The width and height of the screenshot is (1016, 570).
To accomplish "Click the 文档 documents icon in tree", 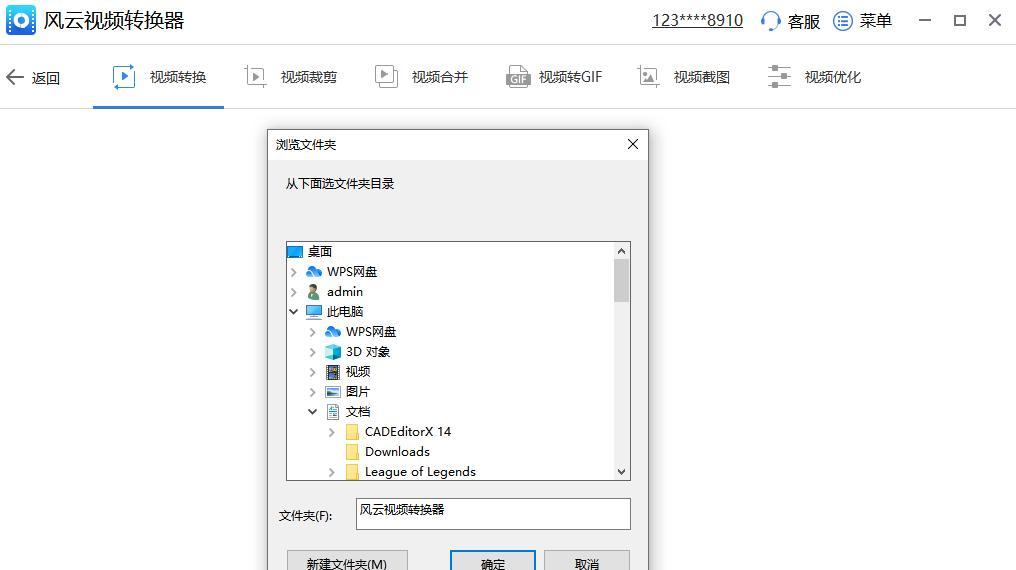I will point(333,412).
